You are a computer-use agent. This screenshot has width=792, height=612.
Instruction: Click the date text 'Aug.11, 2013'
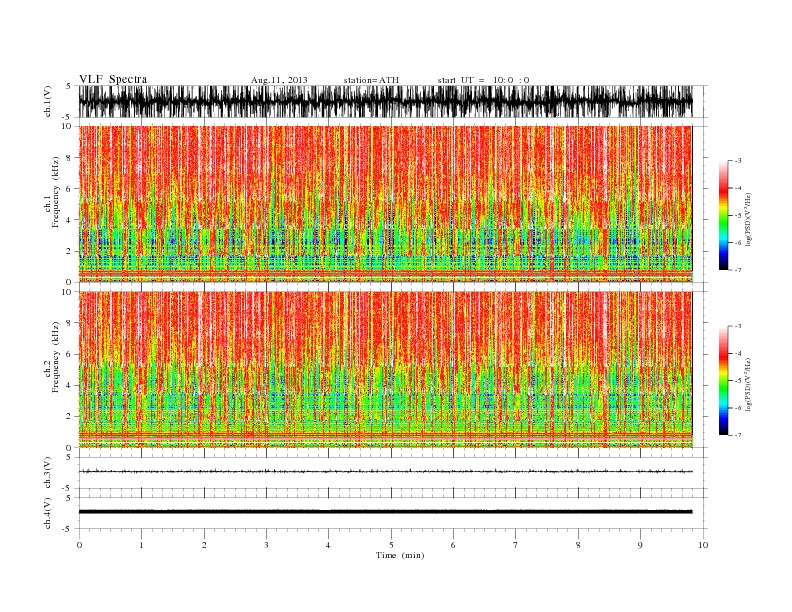coord(279,80)
